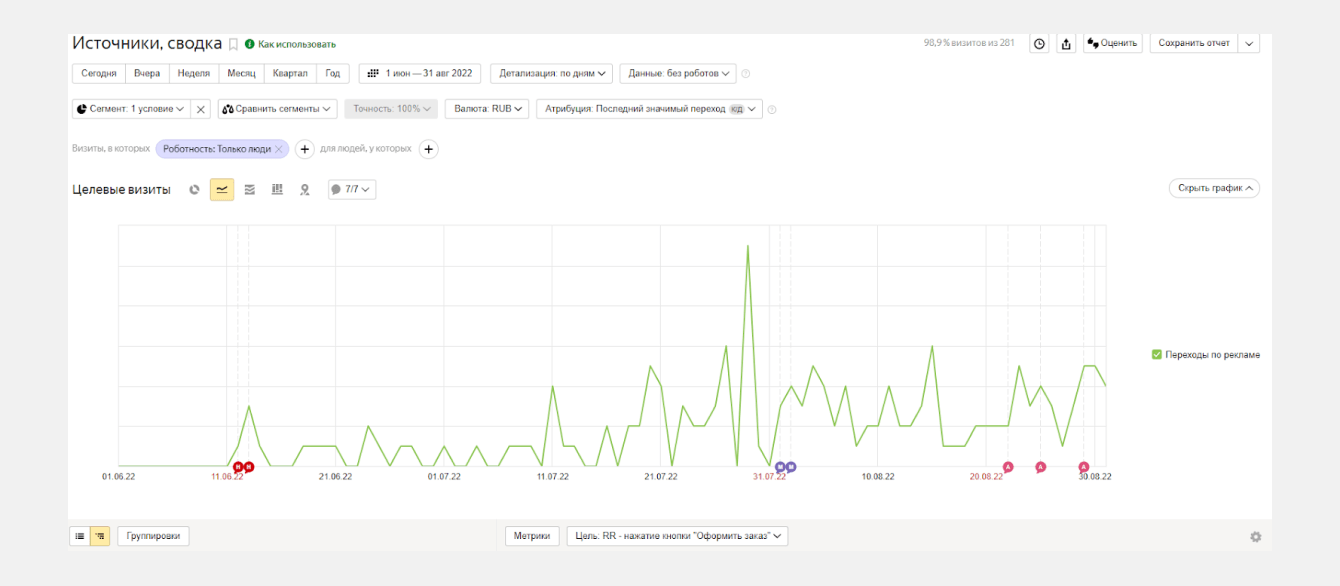Expand the "Валюта: RUB" dropdown
The height and width of the screenshot is (586, 1340).
click(486, 109)
